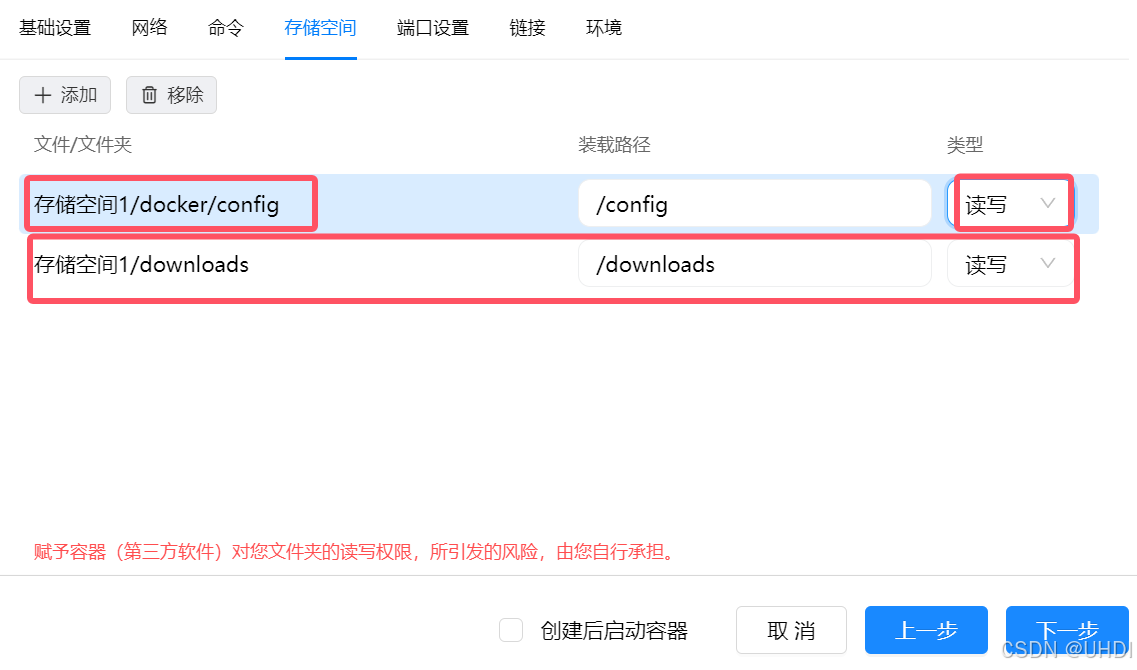Click the 移除 button to remove selected path
Screen dimensions: 1137x670
click(171, 95)
